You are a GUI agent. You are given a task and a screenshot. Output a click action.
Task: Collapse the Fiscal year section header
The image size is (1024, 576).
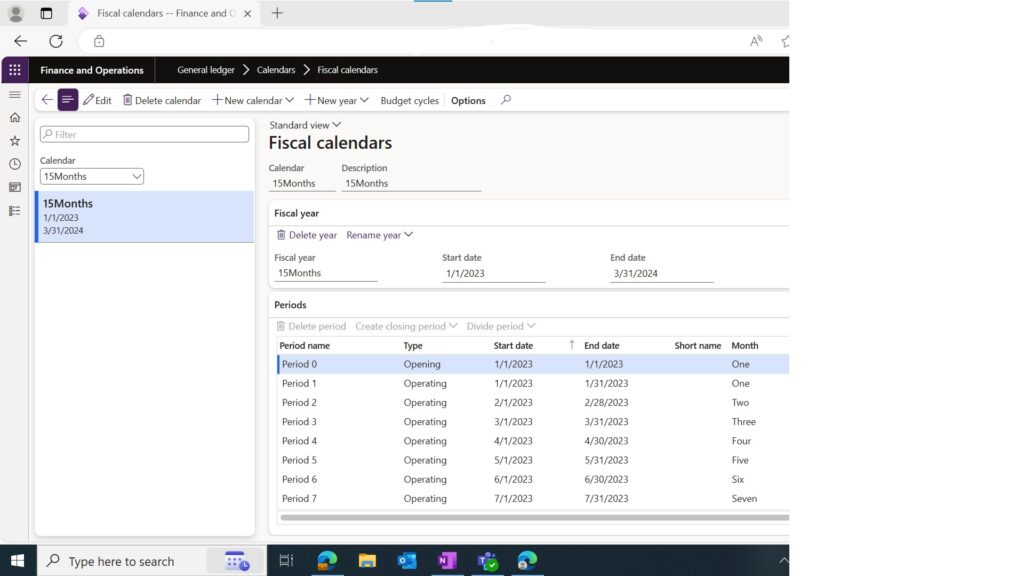296,213
